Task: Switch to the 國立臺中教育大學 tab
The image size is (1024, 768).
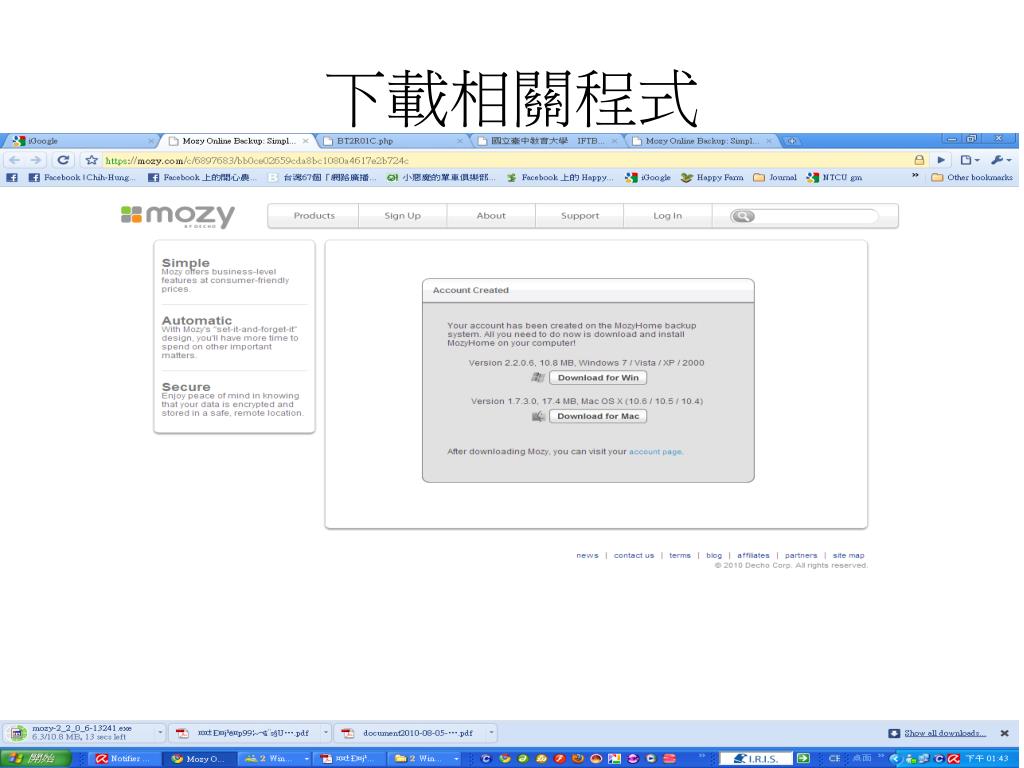Action: (x=547, y=141)
